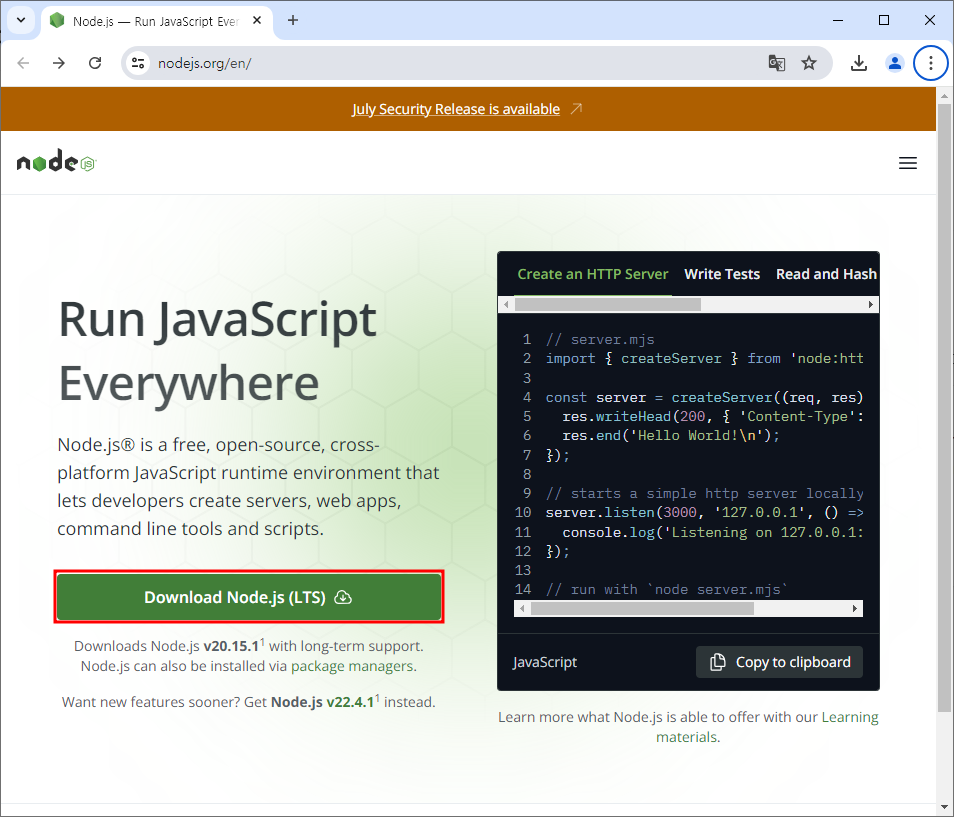The width and height of the screenshot is (954, 817).
Task: Click Copy to clipboard button
Action: tap(779, 662)
